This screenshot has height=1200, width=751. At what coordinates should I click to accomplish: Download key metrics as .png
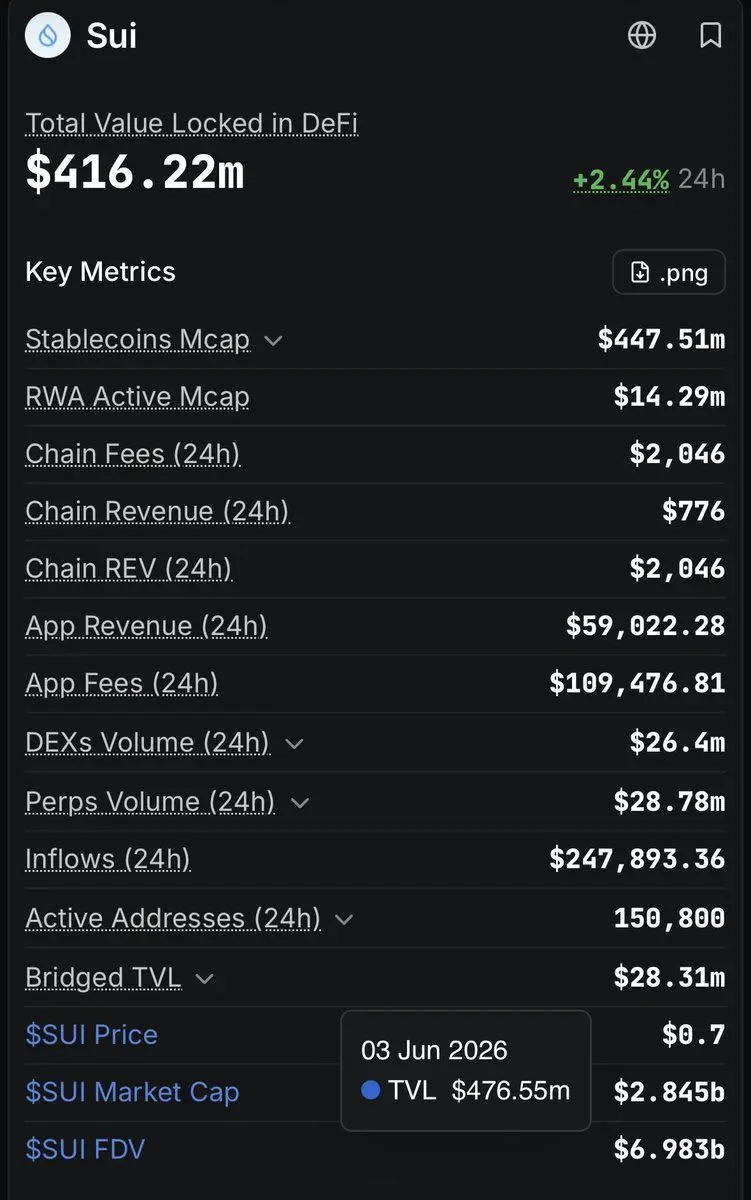pyautogui.click(x=669, y=272)
